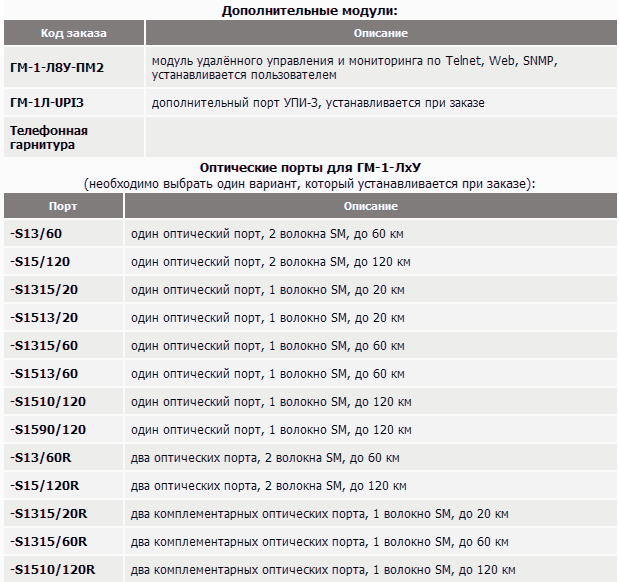Click the -S1513/60 port cell
Image resolution: width=619 pixels, height=582 pixels.
(x=43, y=374)
